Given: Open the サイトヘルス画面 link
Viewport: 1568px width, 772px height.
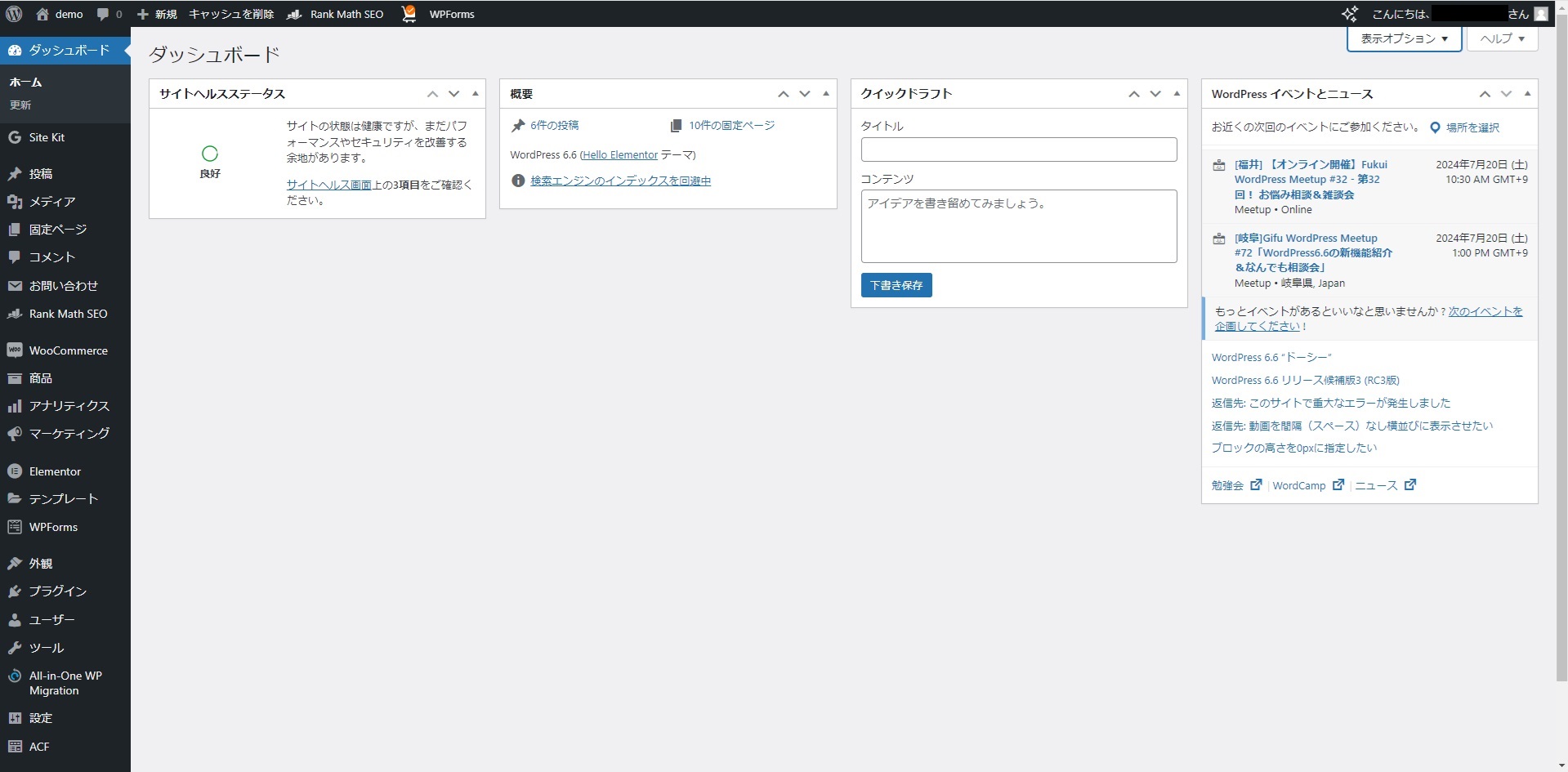Looking at the screenshot, I should [x=328, y=185].
